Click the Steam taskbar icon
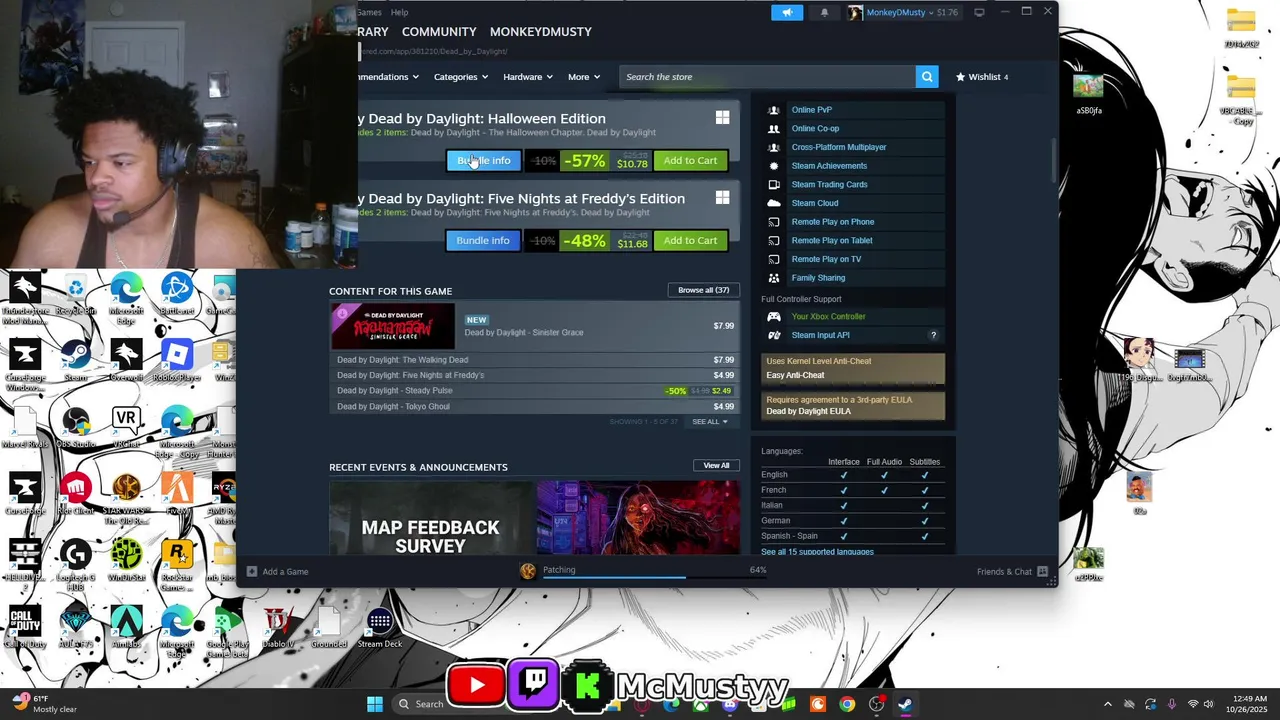This screenshot has width=1280, height=720. 905,704
